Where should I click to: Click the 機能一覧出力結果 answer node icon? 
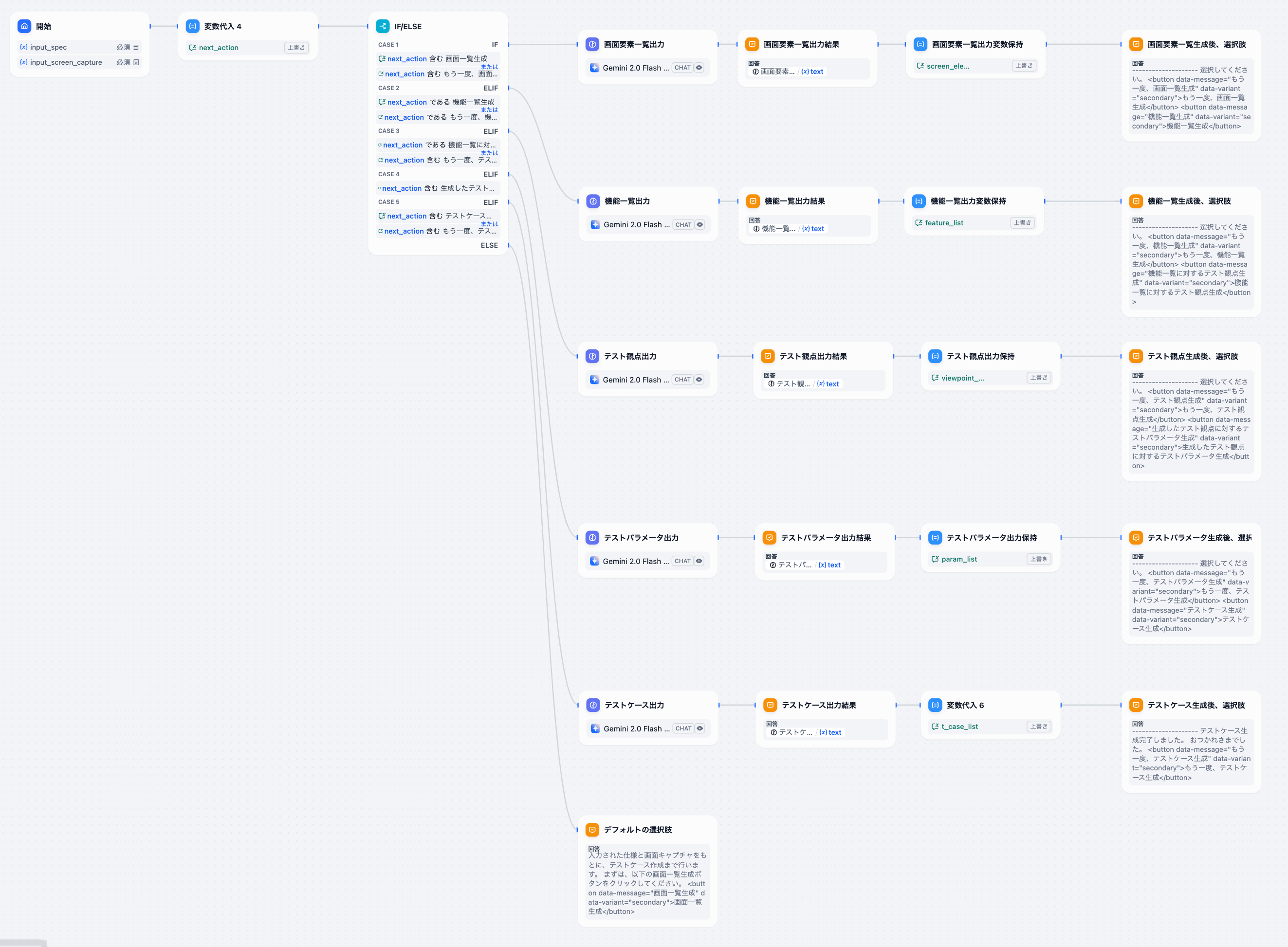[x=753, y=201]
